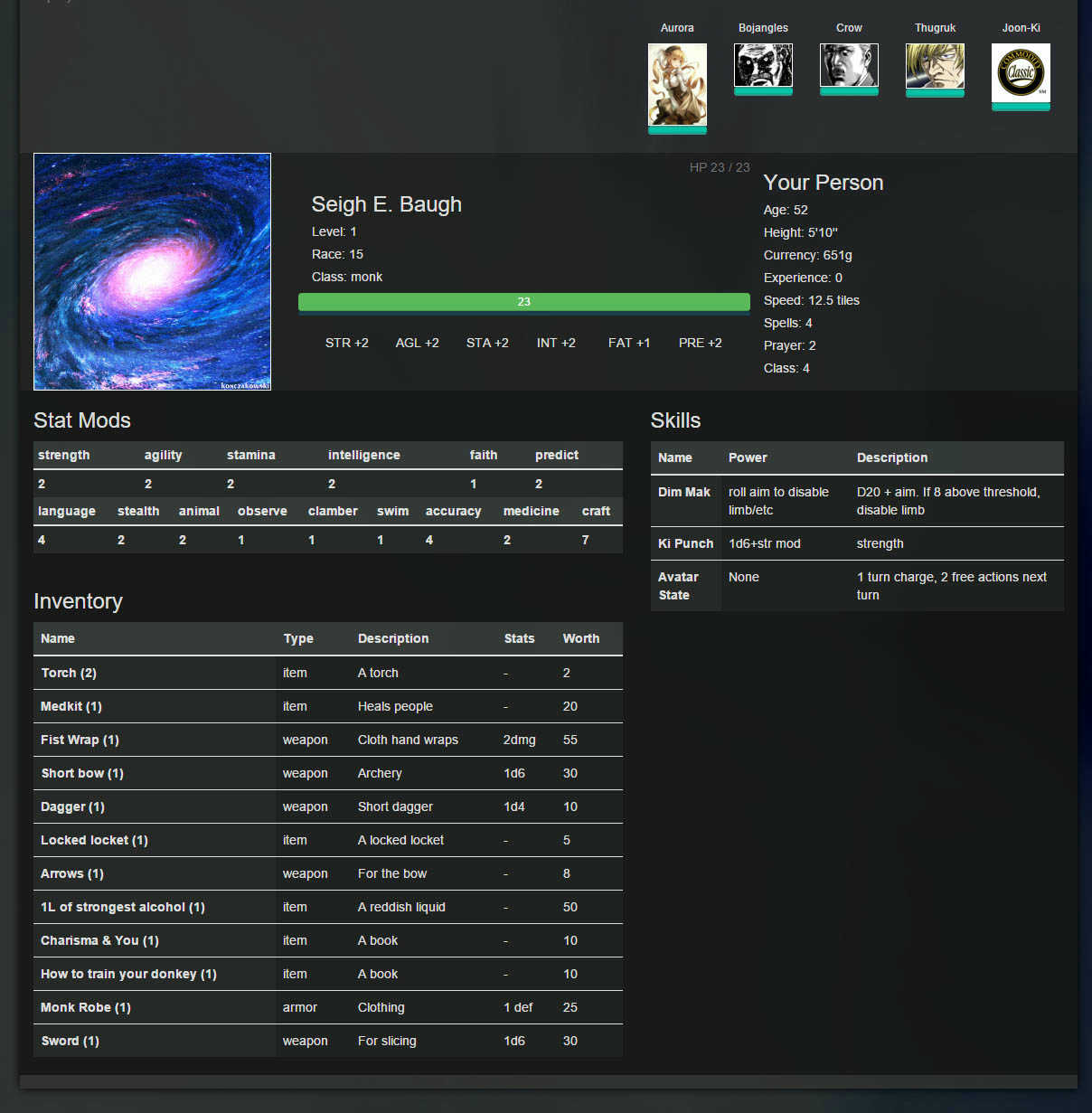Click Crow's avatar picture
The width and height of the screenshot is (1092, 1113).
point(849,65)
